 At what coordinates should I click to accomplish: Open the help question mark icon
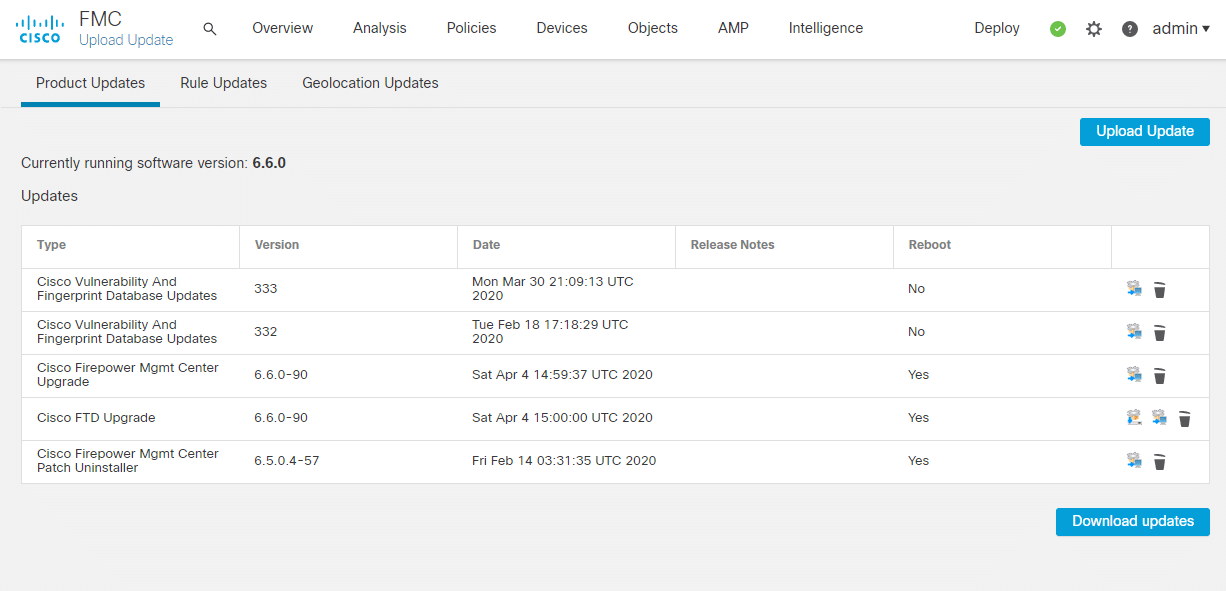coord(1130,29)
